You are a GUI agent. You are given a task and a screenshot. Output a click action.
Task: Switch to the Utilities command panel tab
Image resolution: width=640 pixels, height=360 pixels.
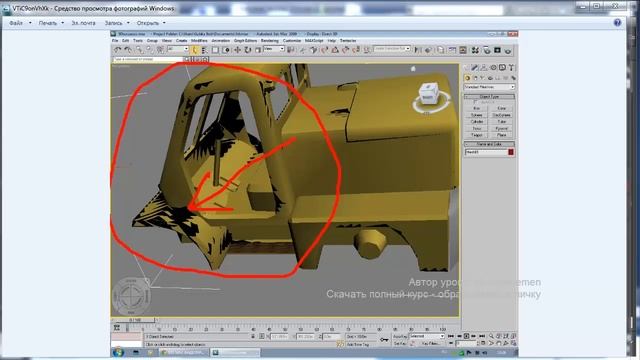coord(511,67)
